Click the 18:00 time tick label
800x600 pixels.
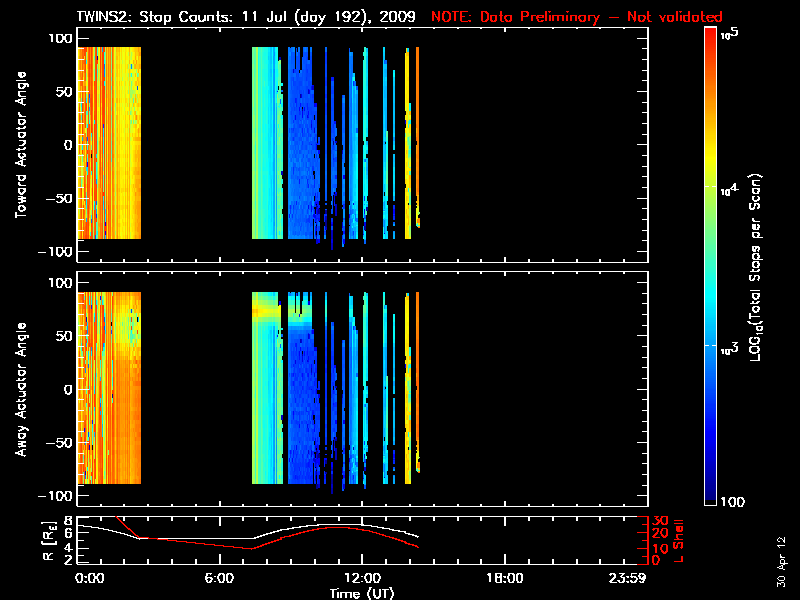(504, 578)
